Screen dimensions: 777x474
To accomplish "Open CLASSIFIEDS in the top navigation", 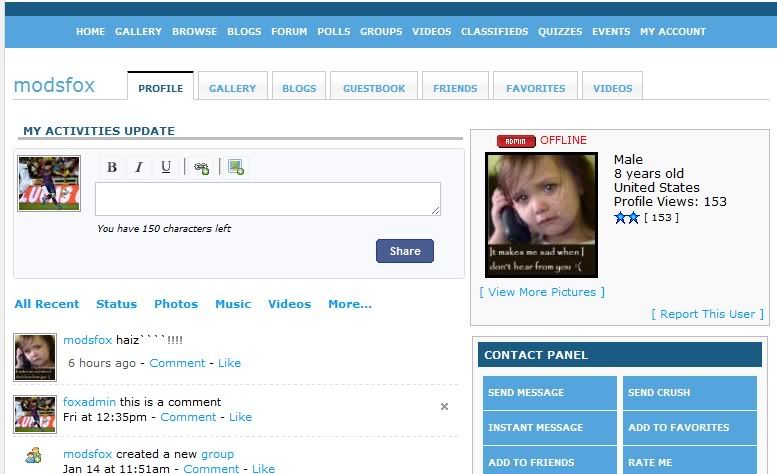I will click(495, 32).
